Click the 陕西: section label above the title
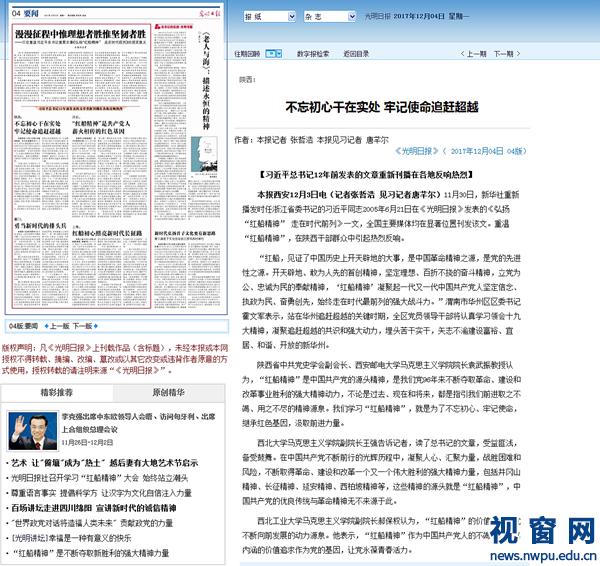600x566 pixels. [x=248, y=80]
